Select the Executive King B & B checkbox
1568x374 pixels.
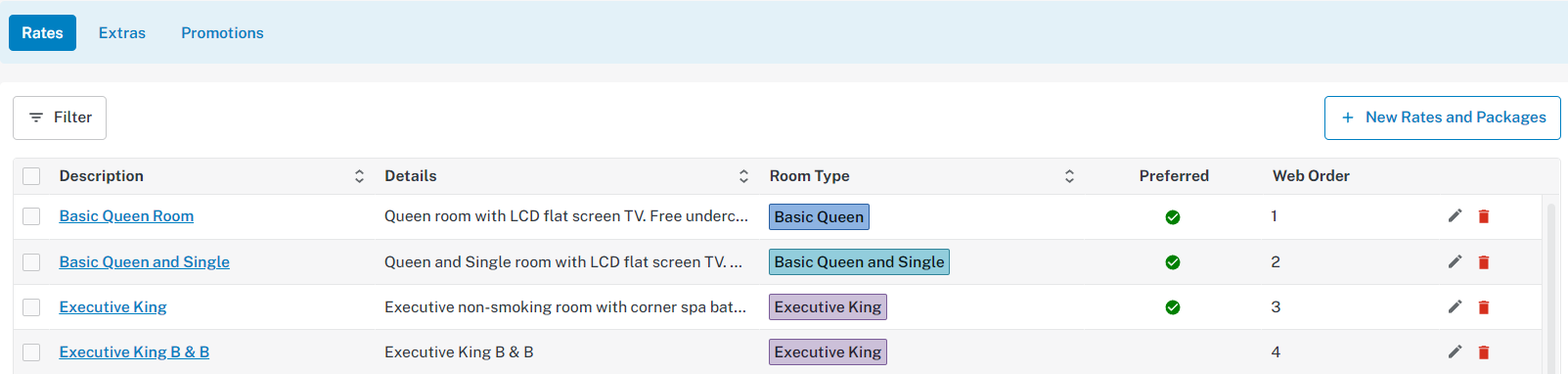(x=31, y=352)
